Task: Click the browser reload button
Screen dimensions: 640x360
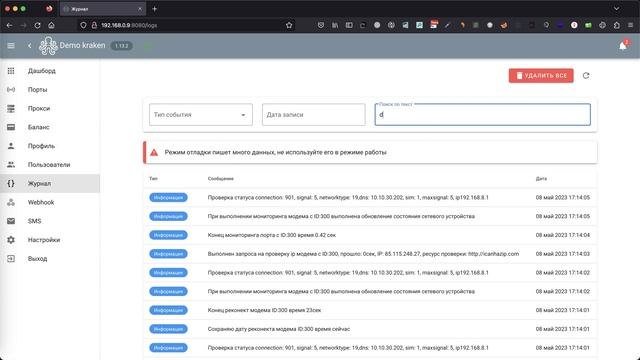Action: point(37,25)
